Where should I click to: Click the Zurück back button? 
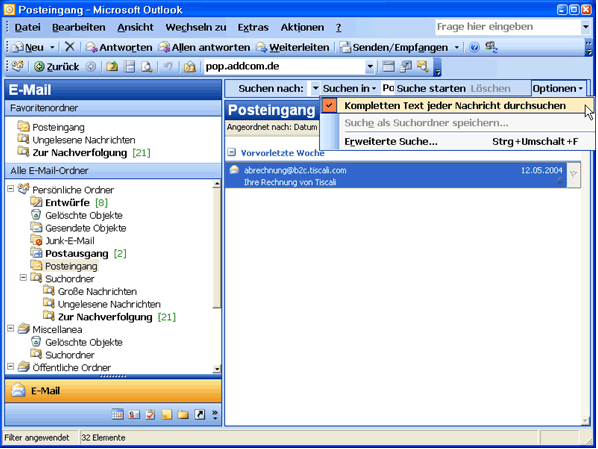pos(56,67)
